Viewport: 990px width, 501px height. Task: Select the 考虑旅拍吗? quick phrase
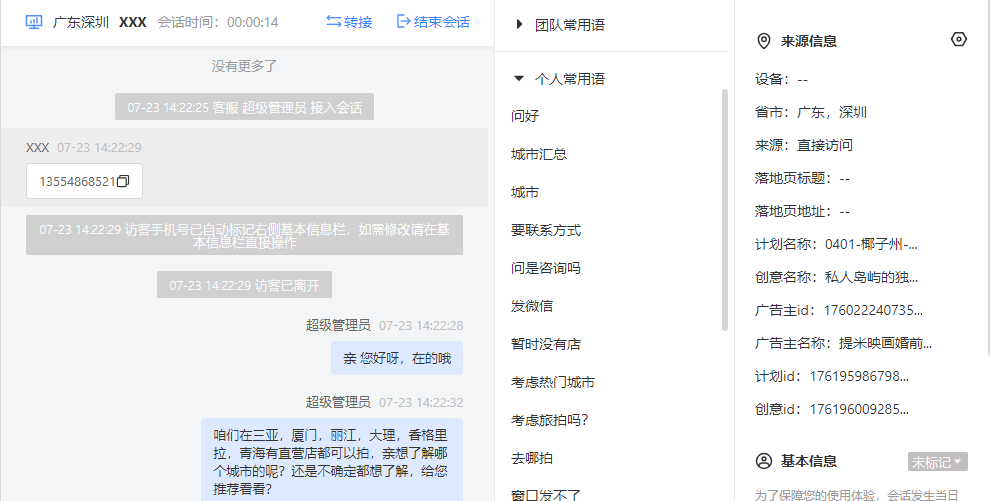(x=550, y=420)
